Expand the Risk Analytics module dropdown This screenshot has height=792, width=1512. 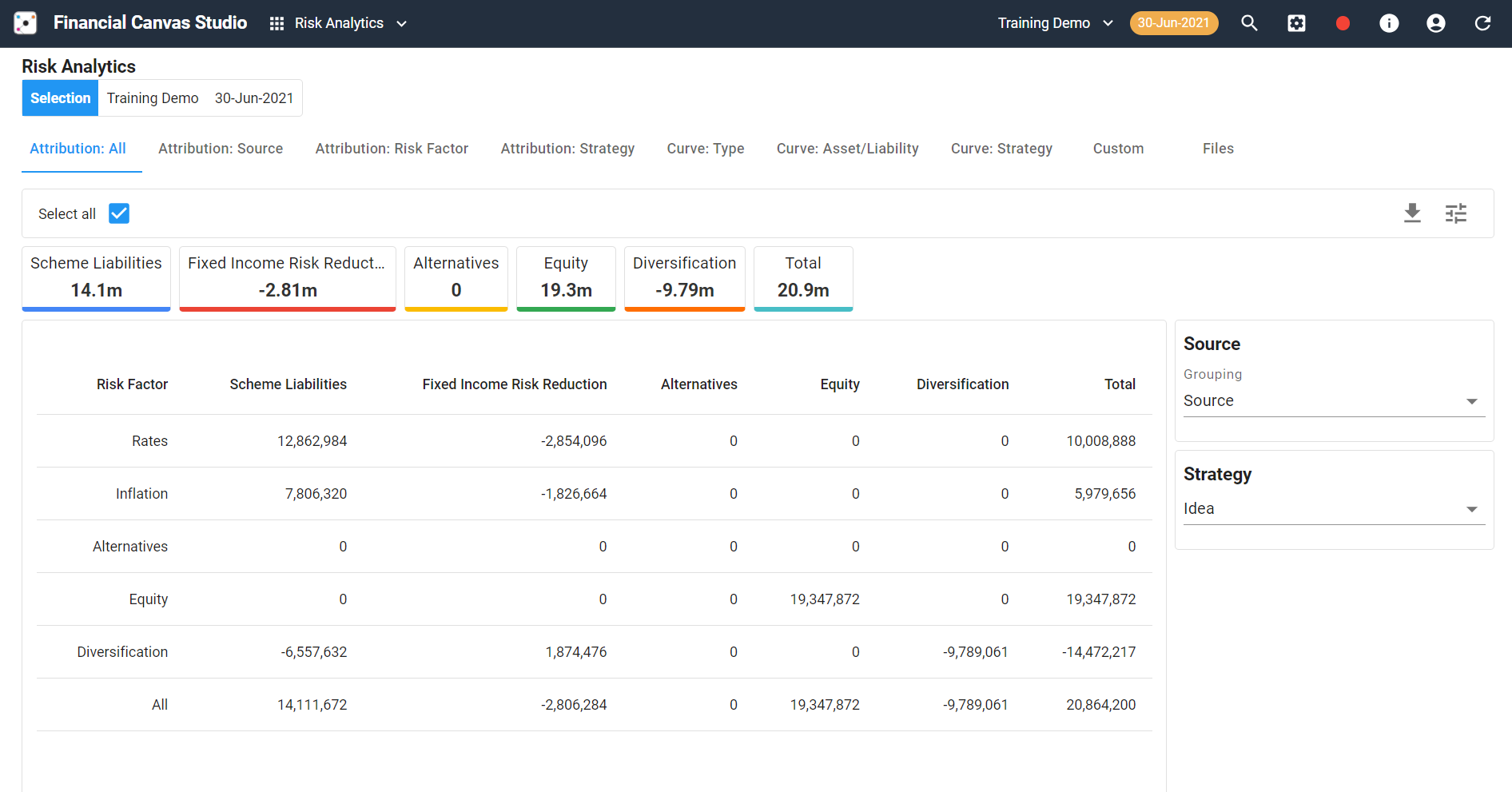tap(351, 23)
